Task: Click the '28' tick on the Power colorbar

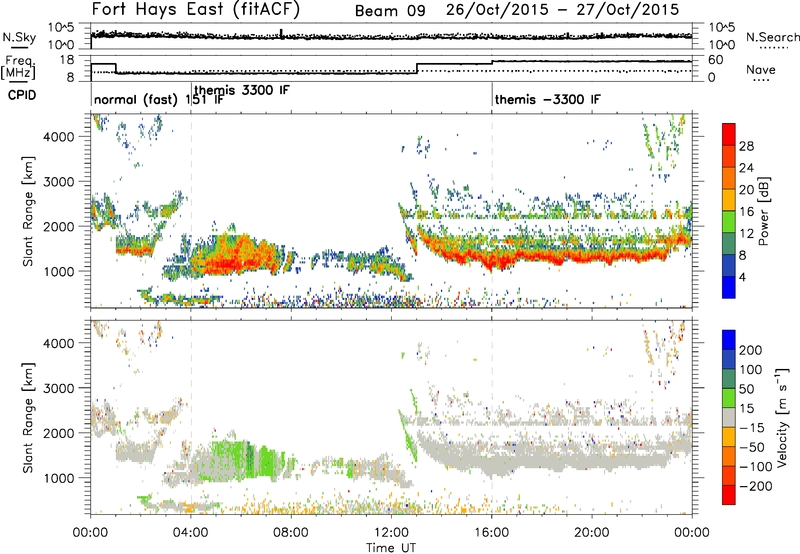Action: tap(746, 146)
